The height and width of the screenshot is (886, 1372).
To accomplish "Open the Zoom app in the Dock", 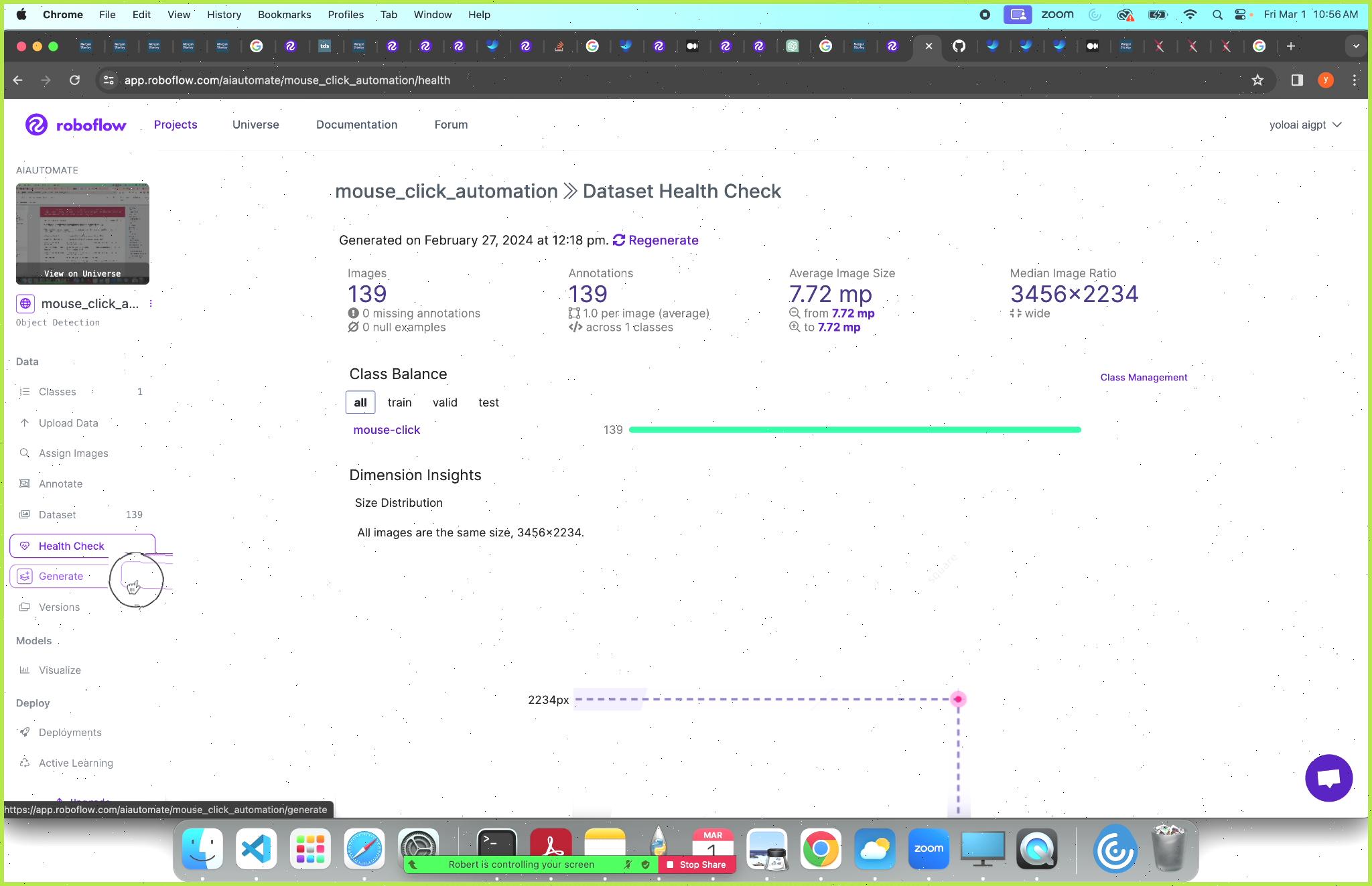I will click(929, 849).
